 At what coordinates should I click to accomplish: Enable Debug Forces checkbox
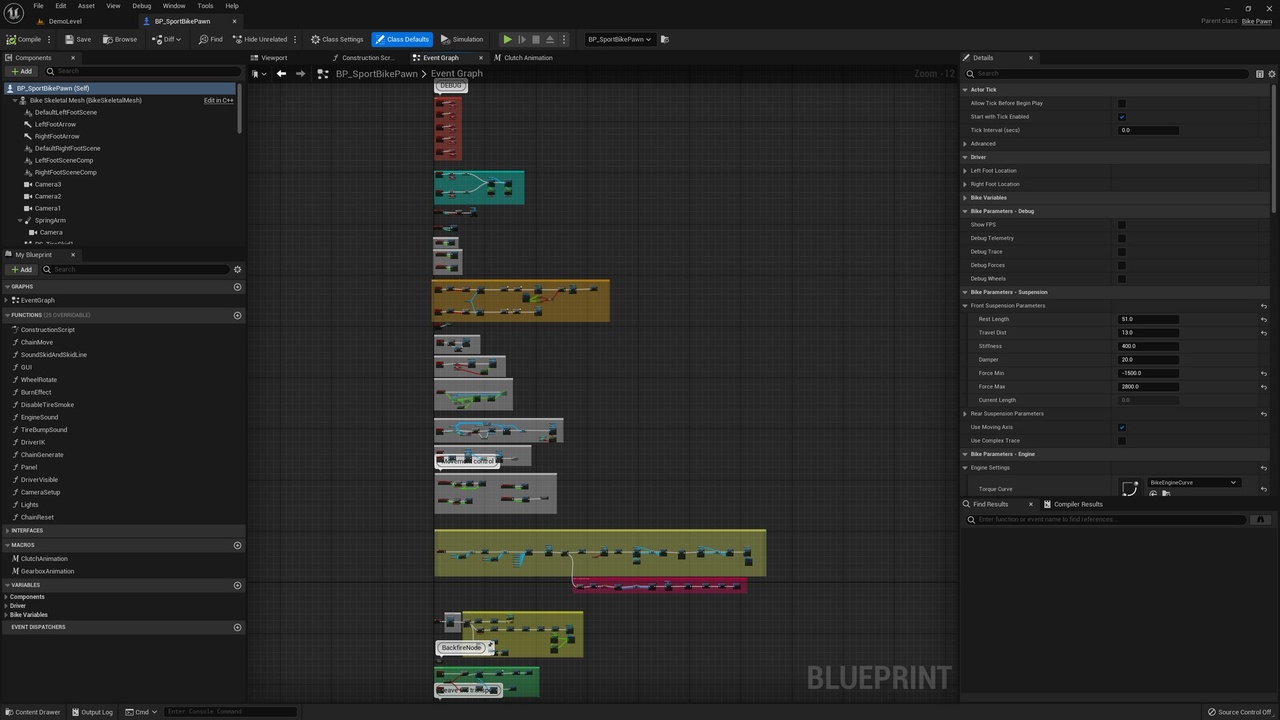tap(1121, 265)
